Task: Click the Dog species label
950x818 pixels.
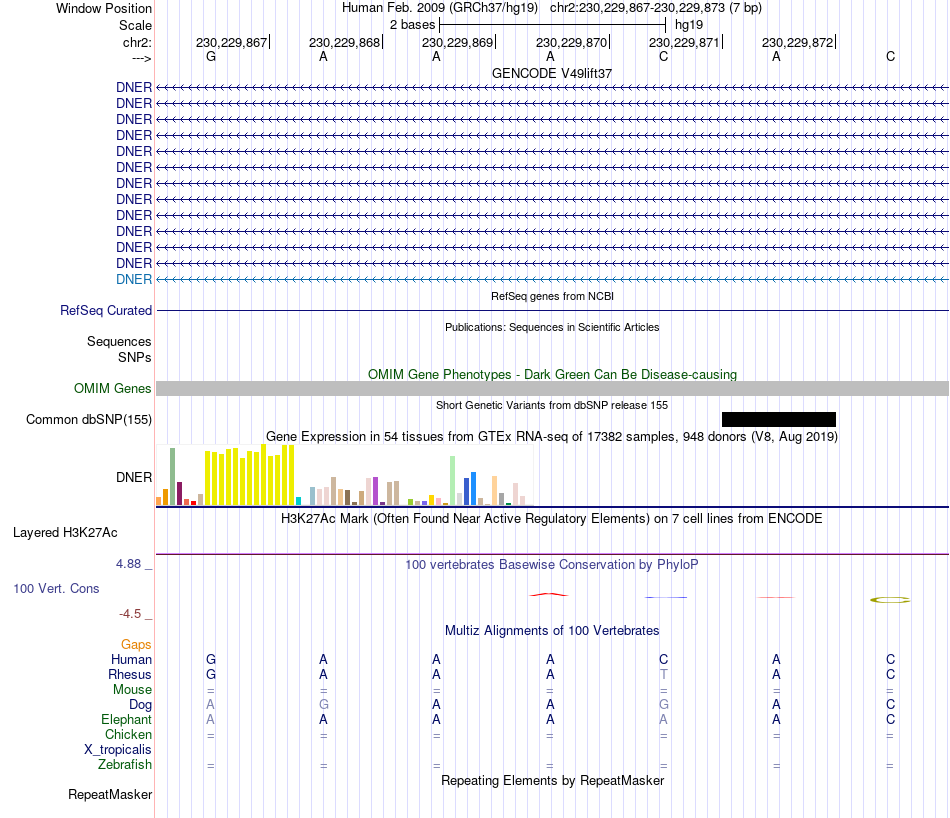Action: click(141, 705)
